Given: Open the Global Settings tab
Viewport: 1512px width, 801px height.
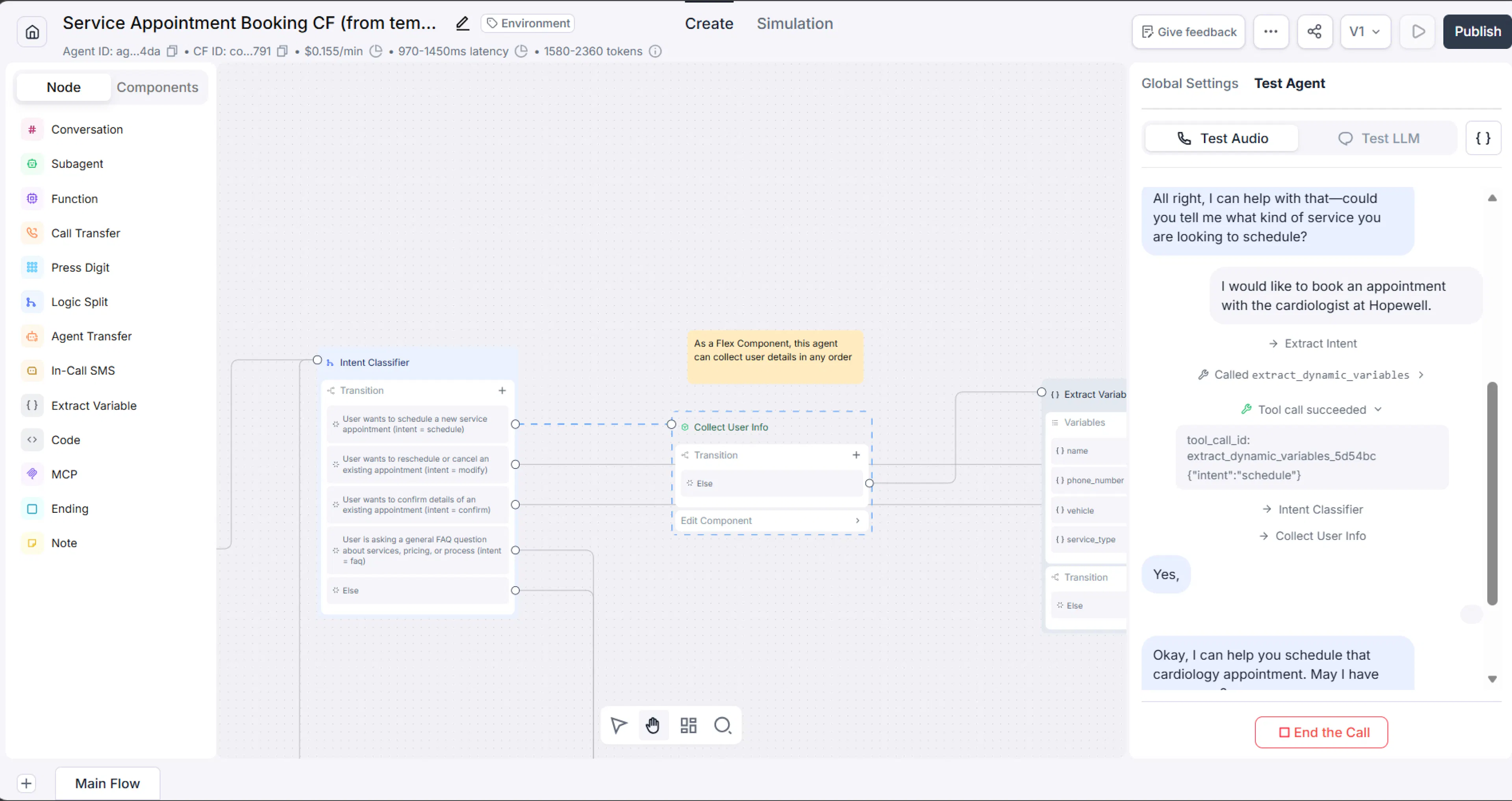Looking at the screenshot, I should coord(1189,83).
